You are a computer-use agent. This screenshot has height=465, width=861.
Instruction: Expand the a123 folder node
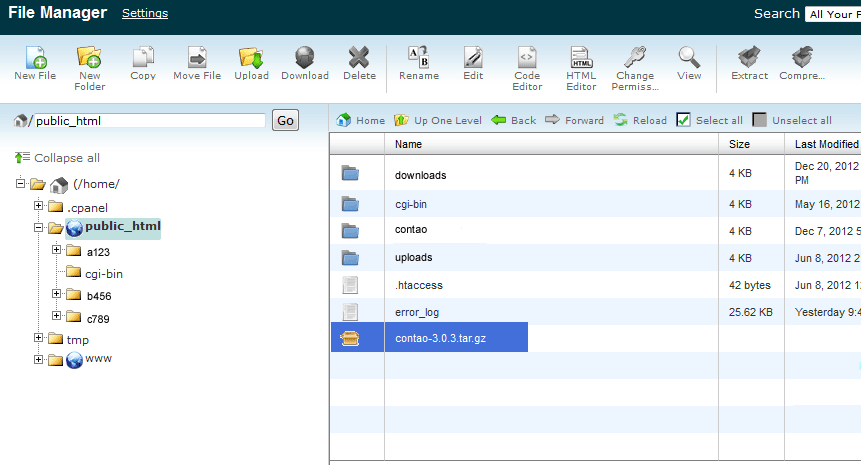point(57,250)
